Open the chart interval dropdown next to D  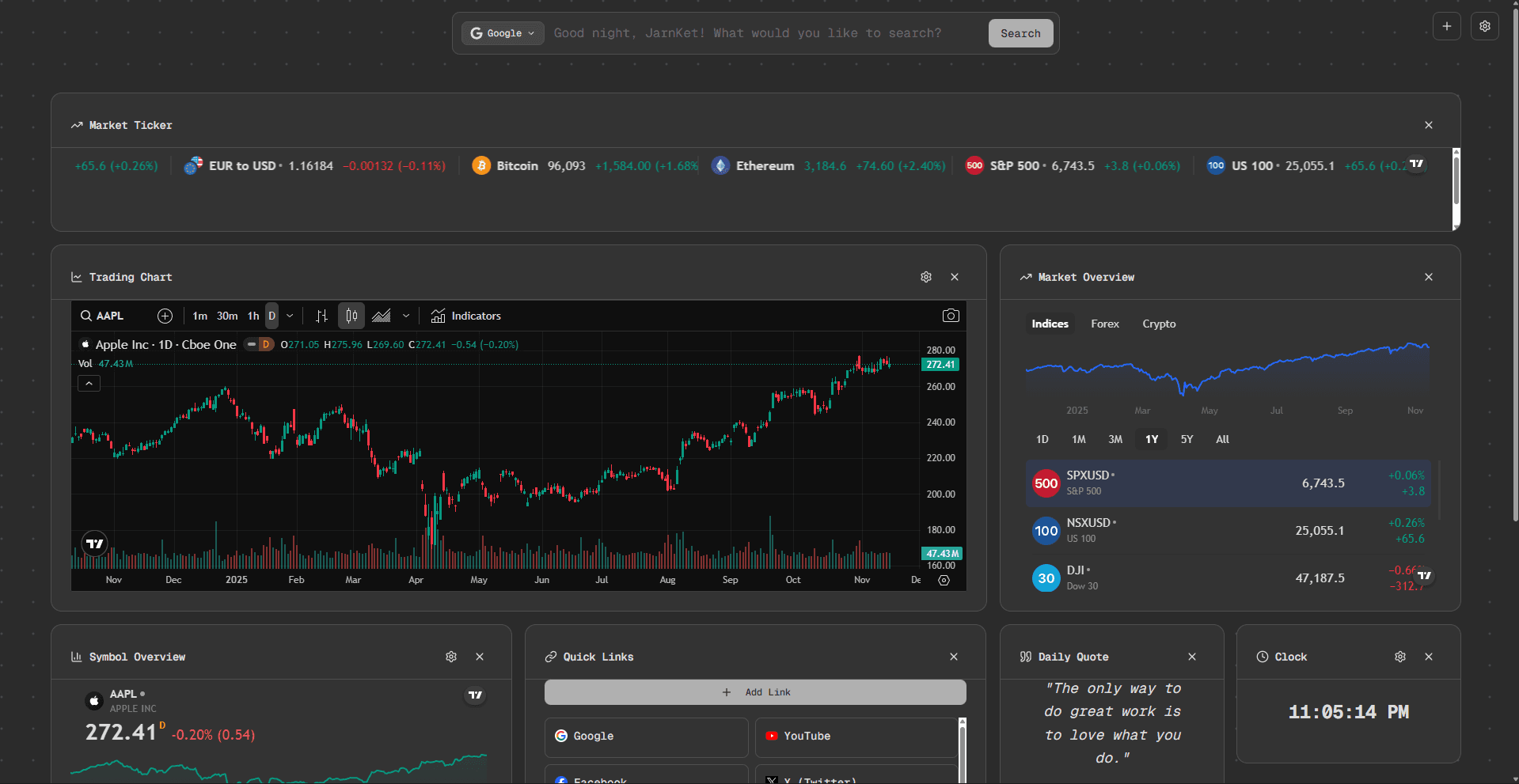(290, 316)
